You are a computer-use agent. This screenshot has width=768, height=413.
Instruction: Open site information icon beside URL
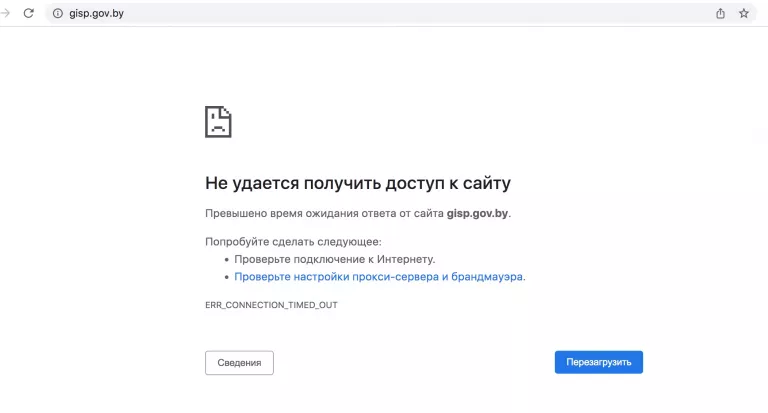[57, 13]
